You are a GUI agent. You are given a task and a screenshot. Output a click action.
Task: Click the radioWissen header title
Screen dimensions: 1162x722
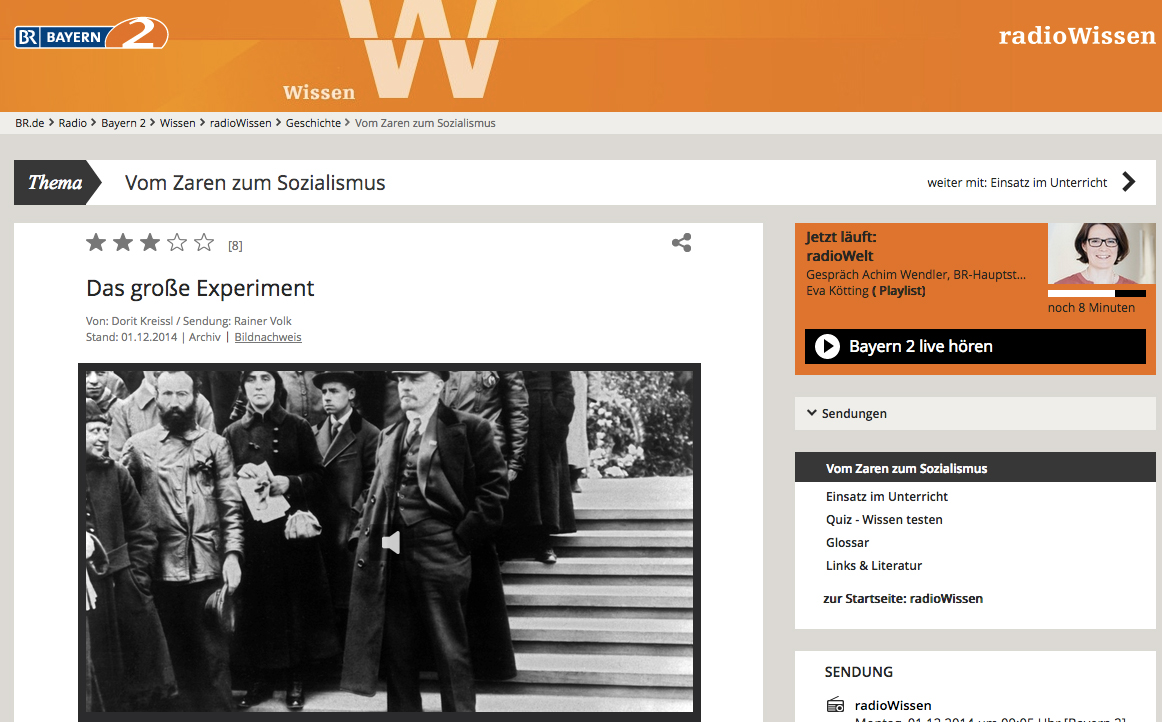1077,35
